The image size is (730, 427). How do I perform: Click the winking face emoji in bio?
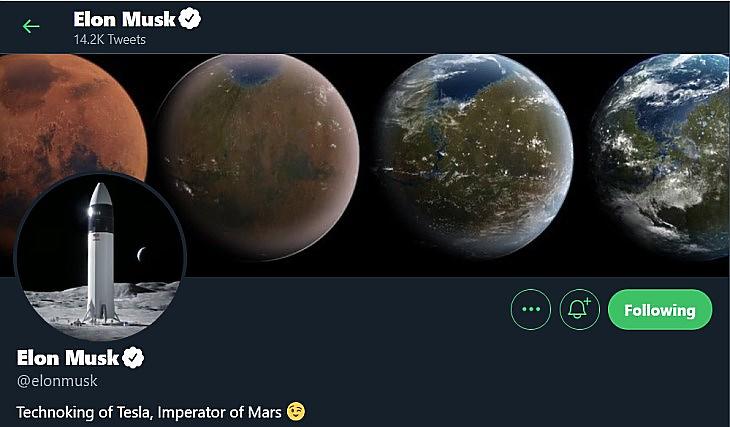coord(296,411)
